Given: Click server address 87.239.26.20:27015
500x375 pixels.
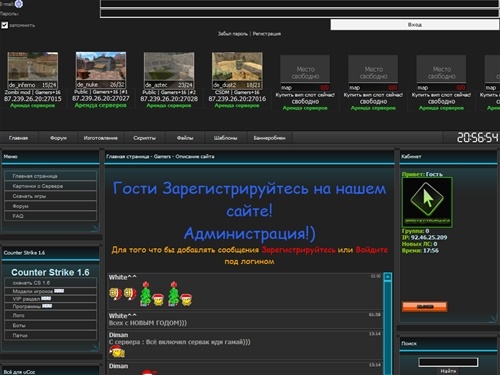Looking at the screenshot, I should click(33, 99).
